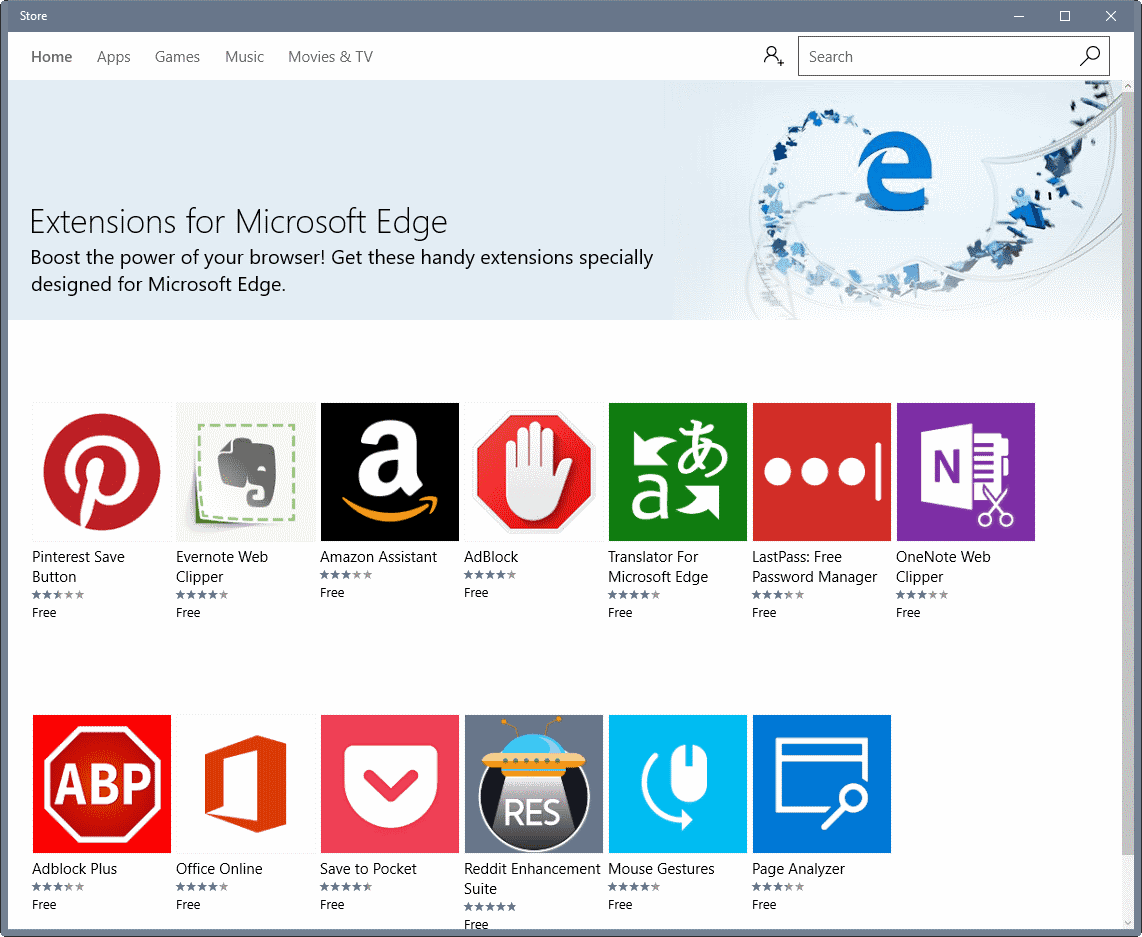Select the Mouse Gestures icon
1142x937 pixels.
point(678,783)
